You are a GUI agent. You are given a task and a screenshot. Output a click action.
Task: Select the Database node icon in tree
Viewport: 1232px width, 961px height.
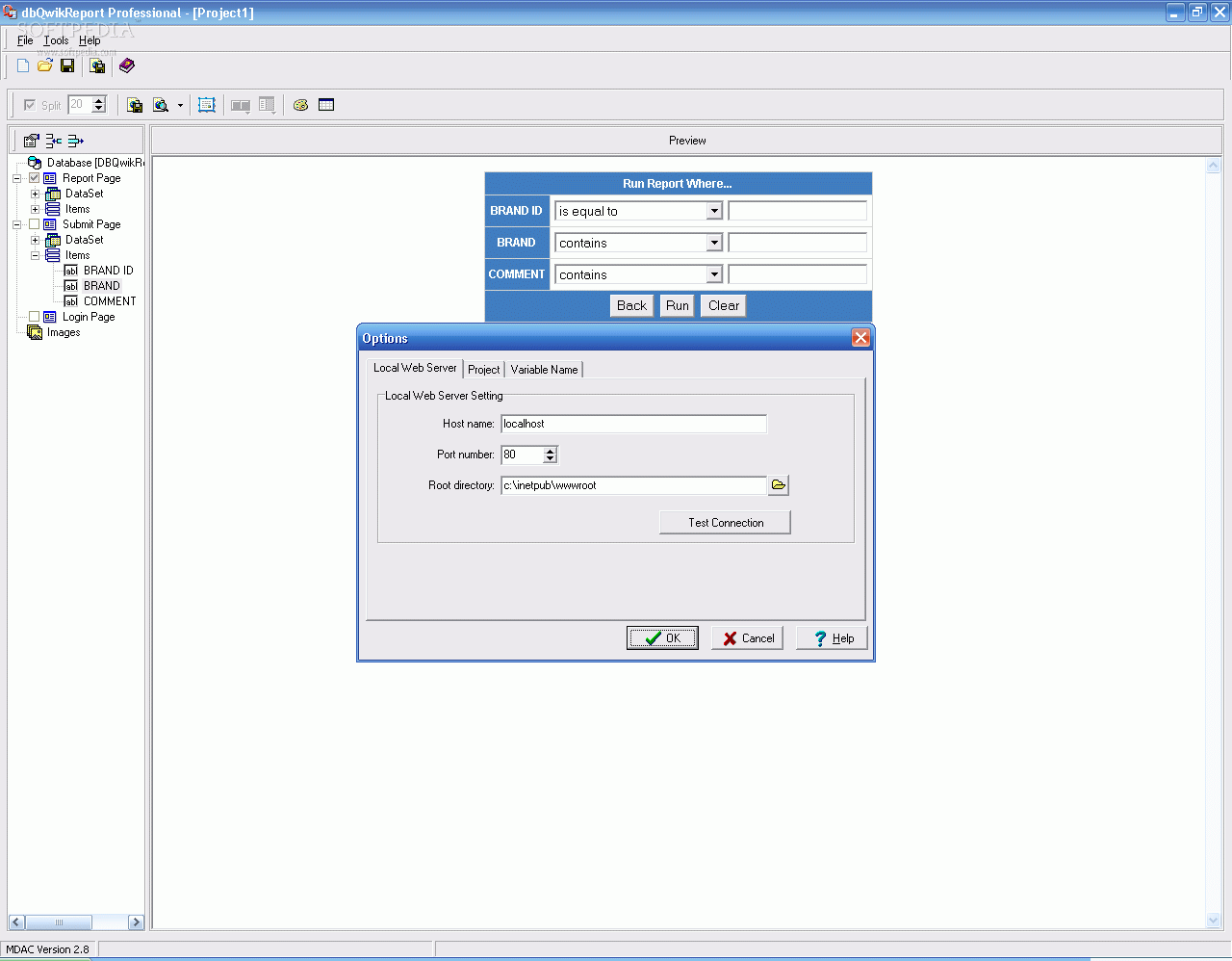35,163
